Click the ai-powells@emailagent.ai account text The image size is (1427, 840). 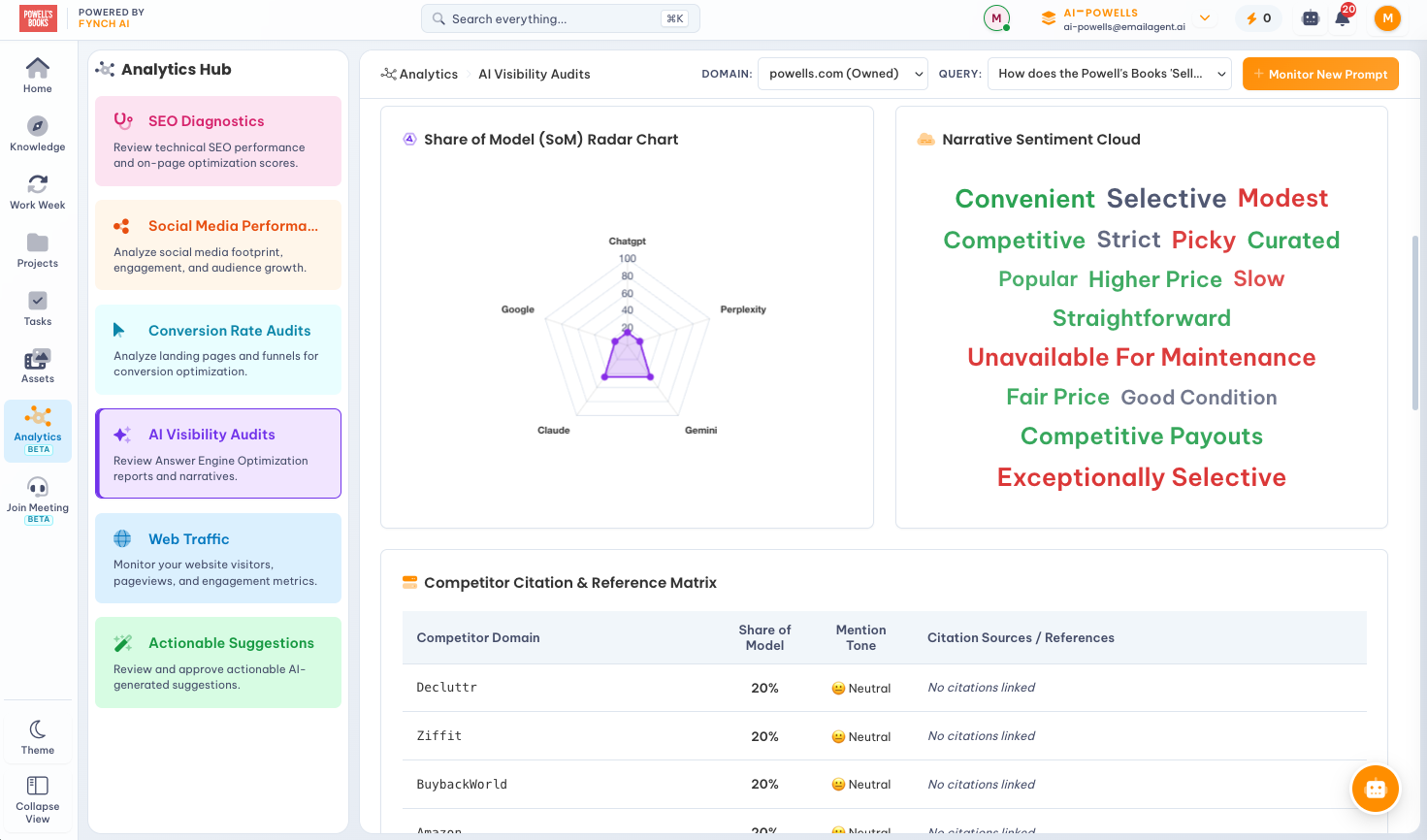click(1124, 27)
